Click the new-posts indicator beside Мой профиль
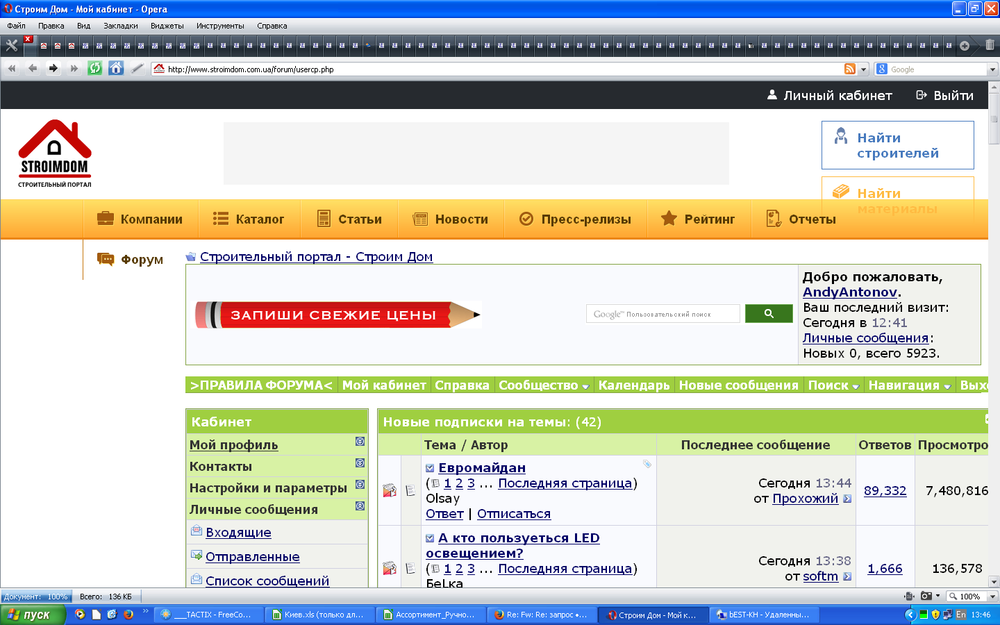The height and width of the screenshot is (625, 1000). 360,441
